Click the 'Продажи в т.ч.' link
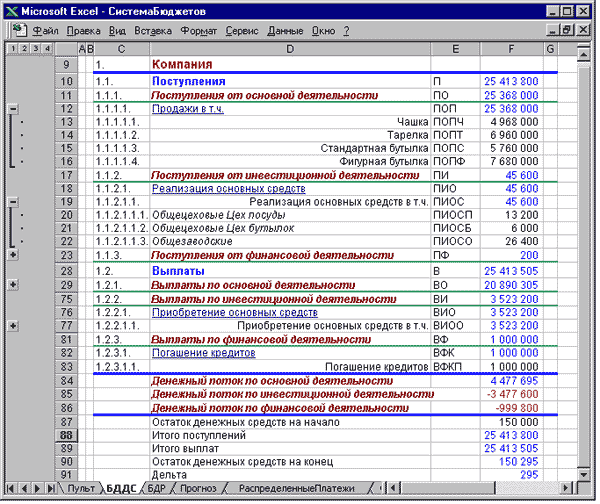 (x=188, y=109)
